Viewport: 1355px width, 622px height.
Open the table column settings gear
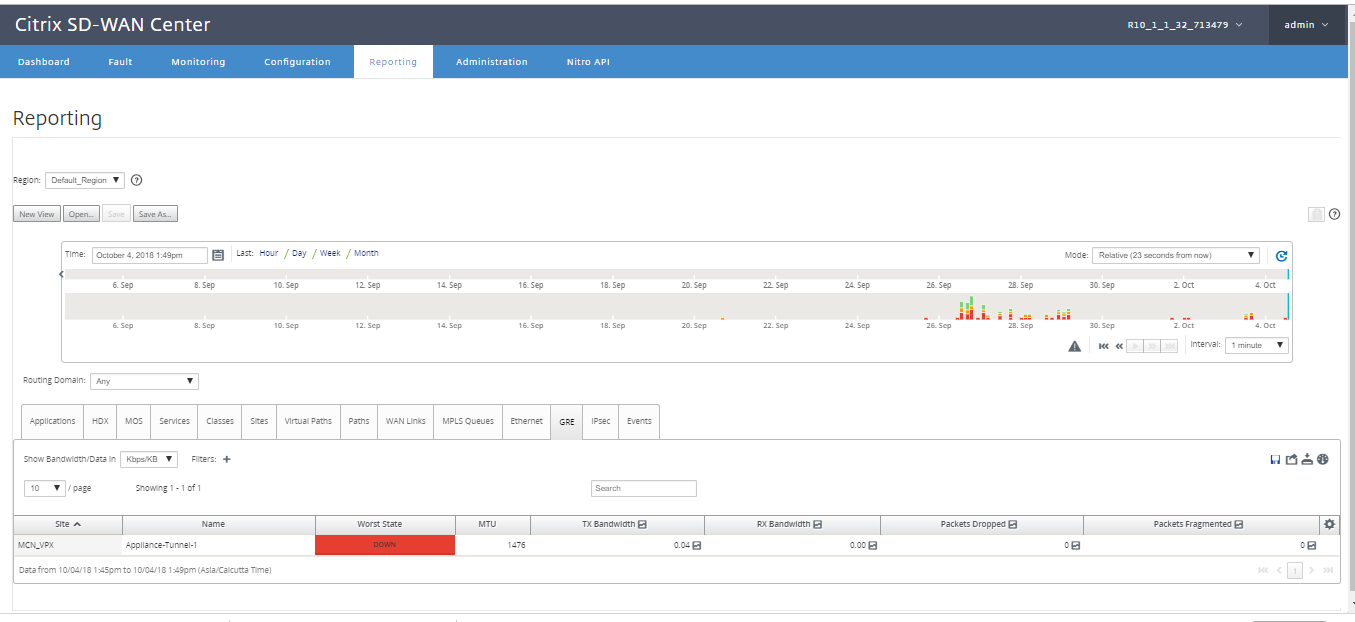click(1329, 524)
